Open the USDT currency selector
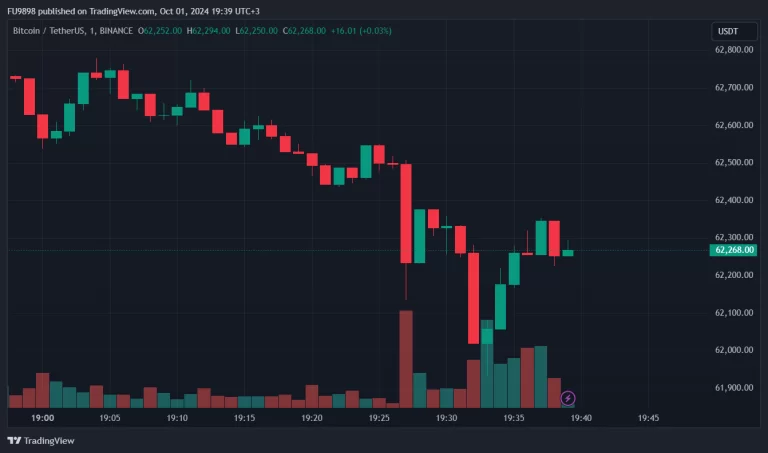This screenshot has height=453, width=768. point(727,31)
